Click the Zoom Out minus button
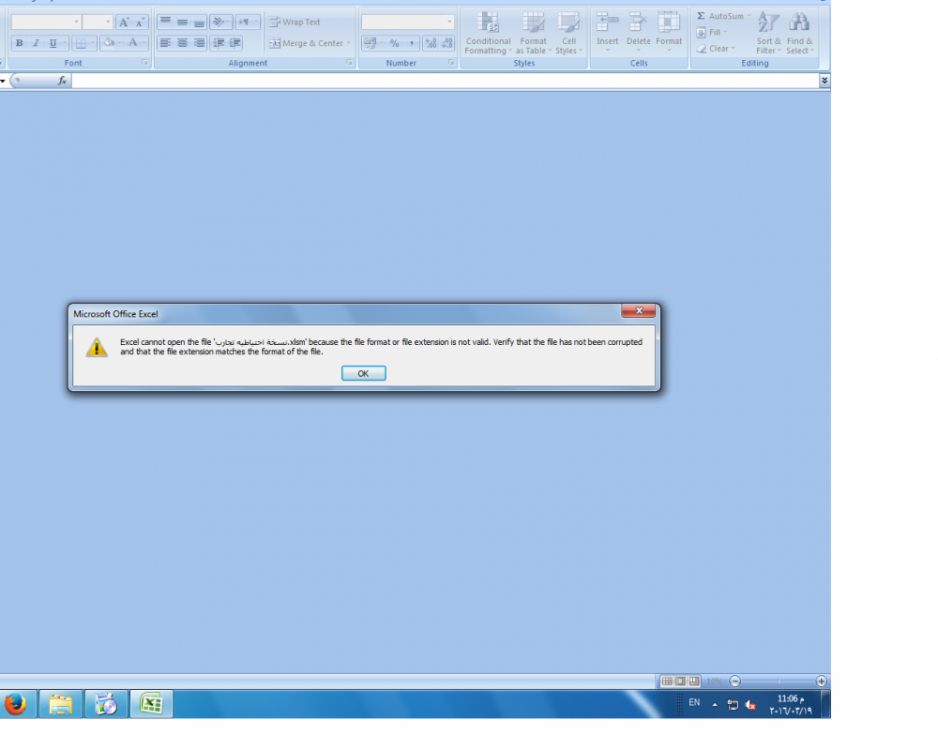 [735, 681]
